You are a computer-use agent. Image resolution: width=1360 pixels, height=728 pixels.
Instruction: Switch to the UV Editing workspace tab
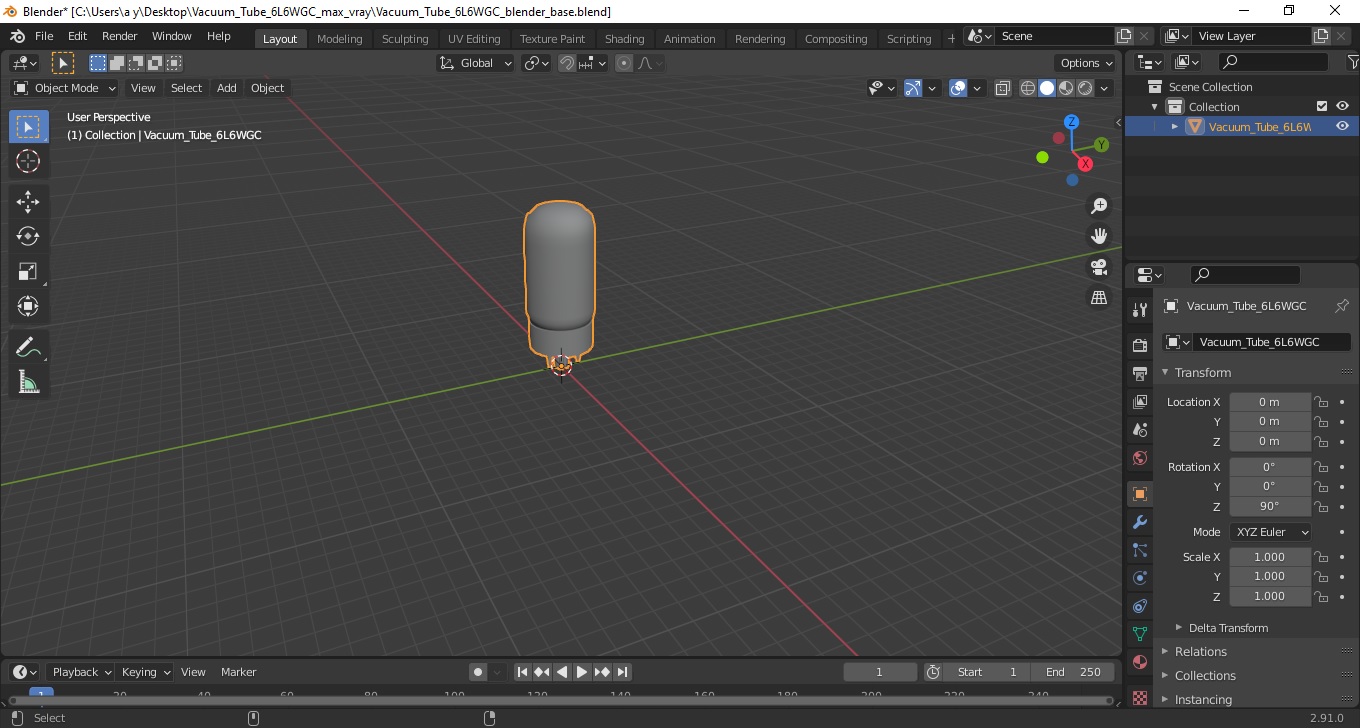click(x=474, y=38)
